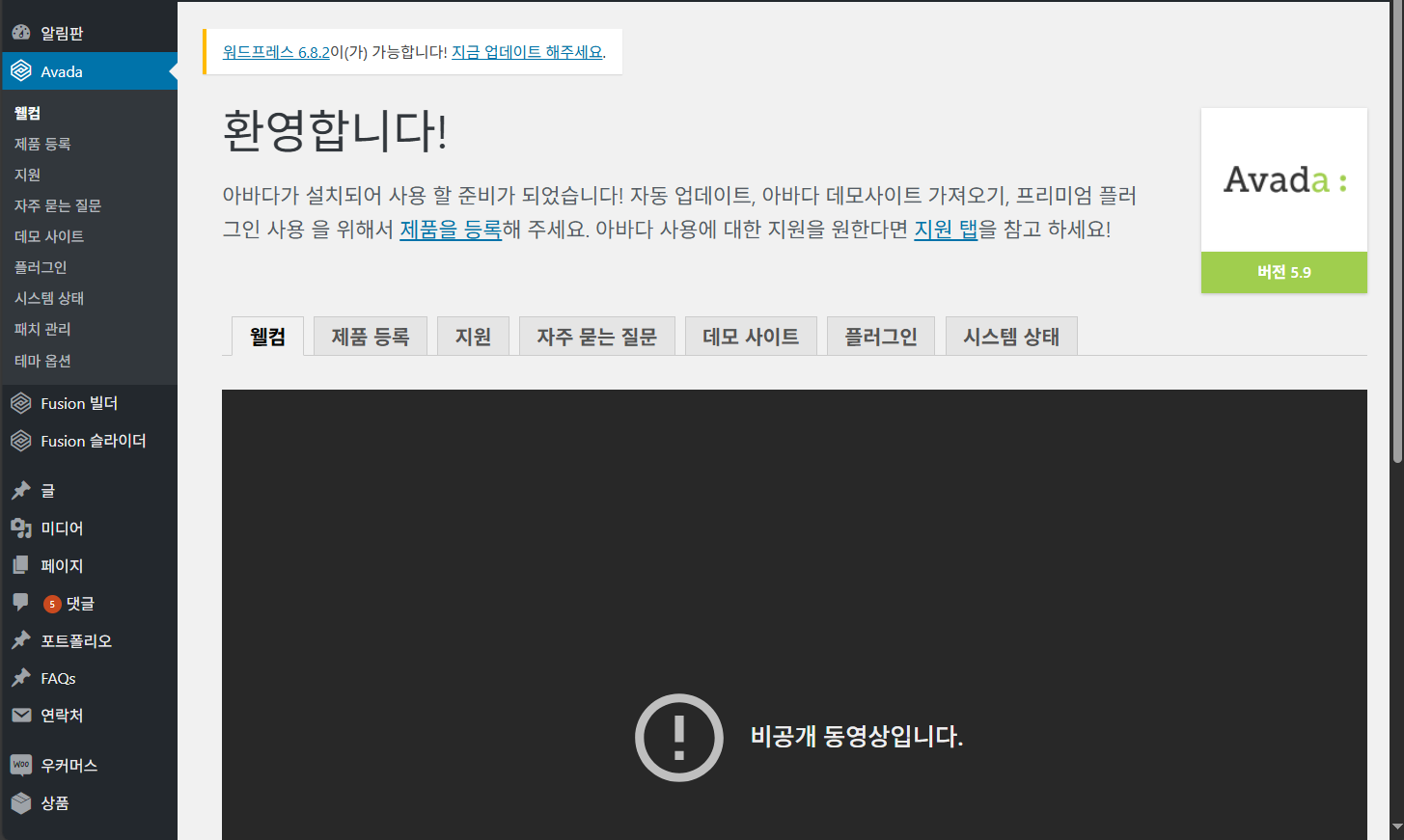Open 상품 products menu
The image size is (1404, 840).
89,803
